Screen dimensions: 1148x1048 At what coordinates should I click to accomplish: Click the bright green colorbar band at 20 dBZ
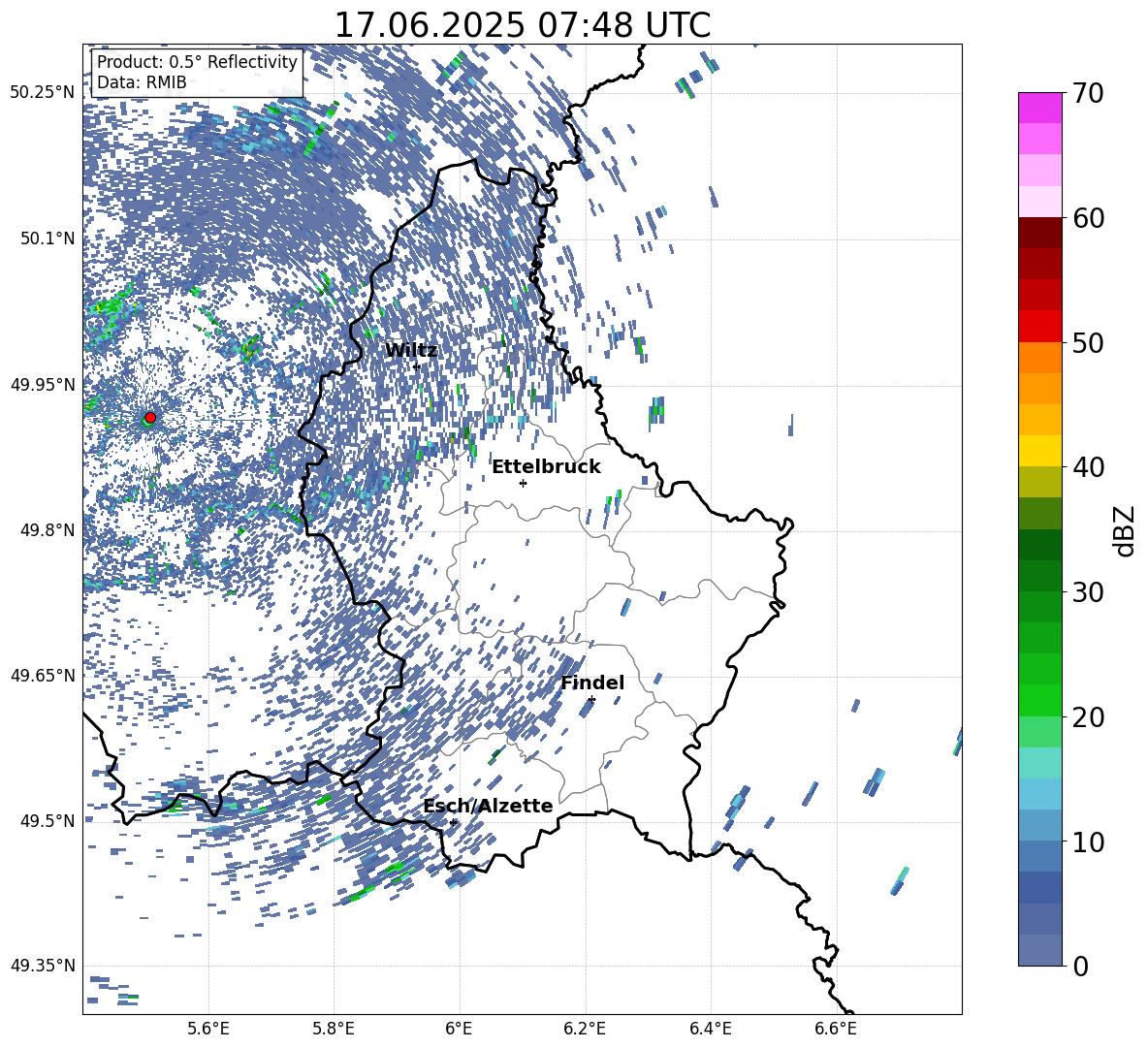pos(1039,700)
